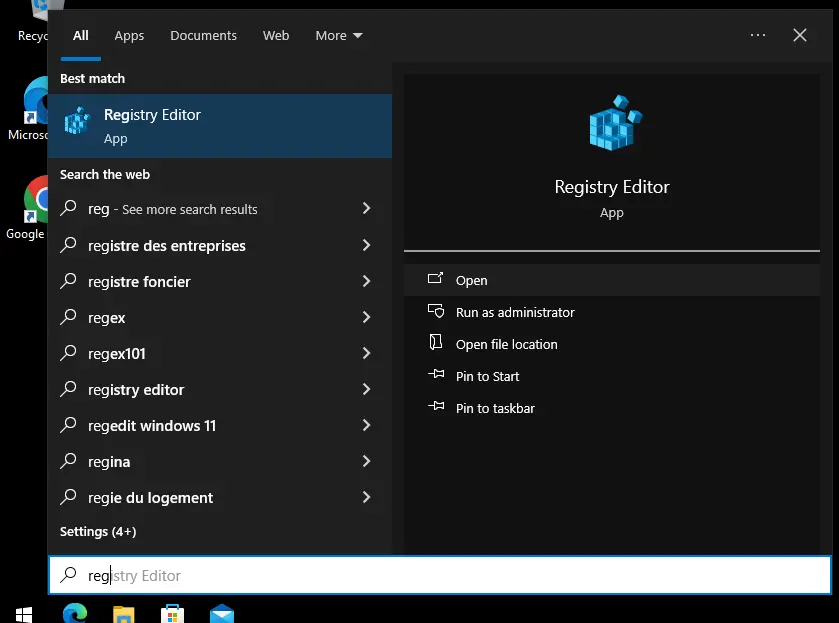Click magnifier icon next to 'regedit windows 11'

68,424
